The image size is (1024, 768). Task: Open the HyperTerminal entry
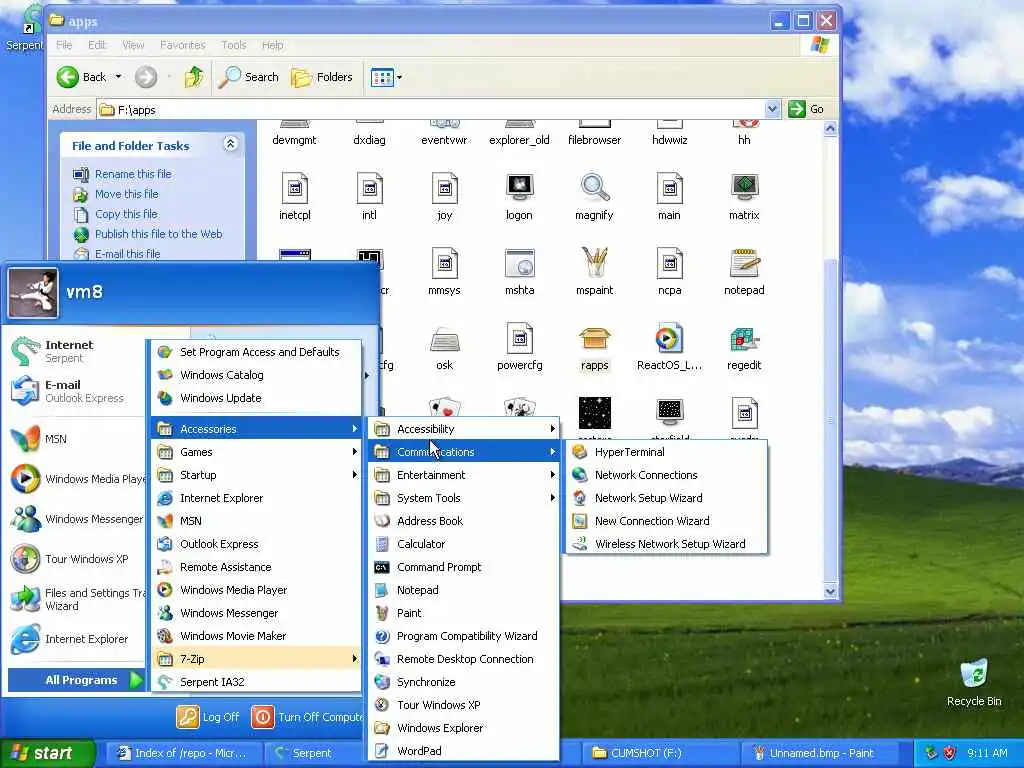coord(666,452)
